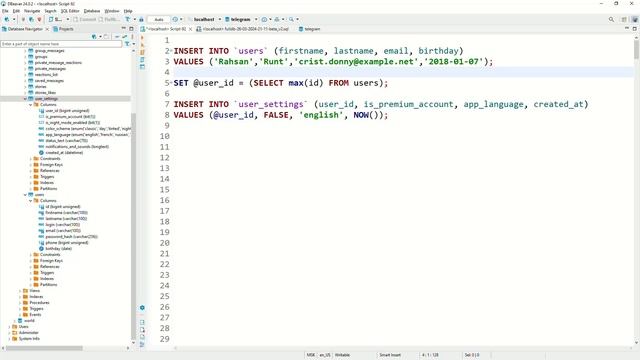Screen dimensions: 640x360
Task: Click the SQL editor vertical scrollbar
Action: 636,49
